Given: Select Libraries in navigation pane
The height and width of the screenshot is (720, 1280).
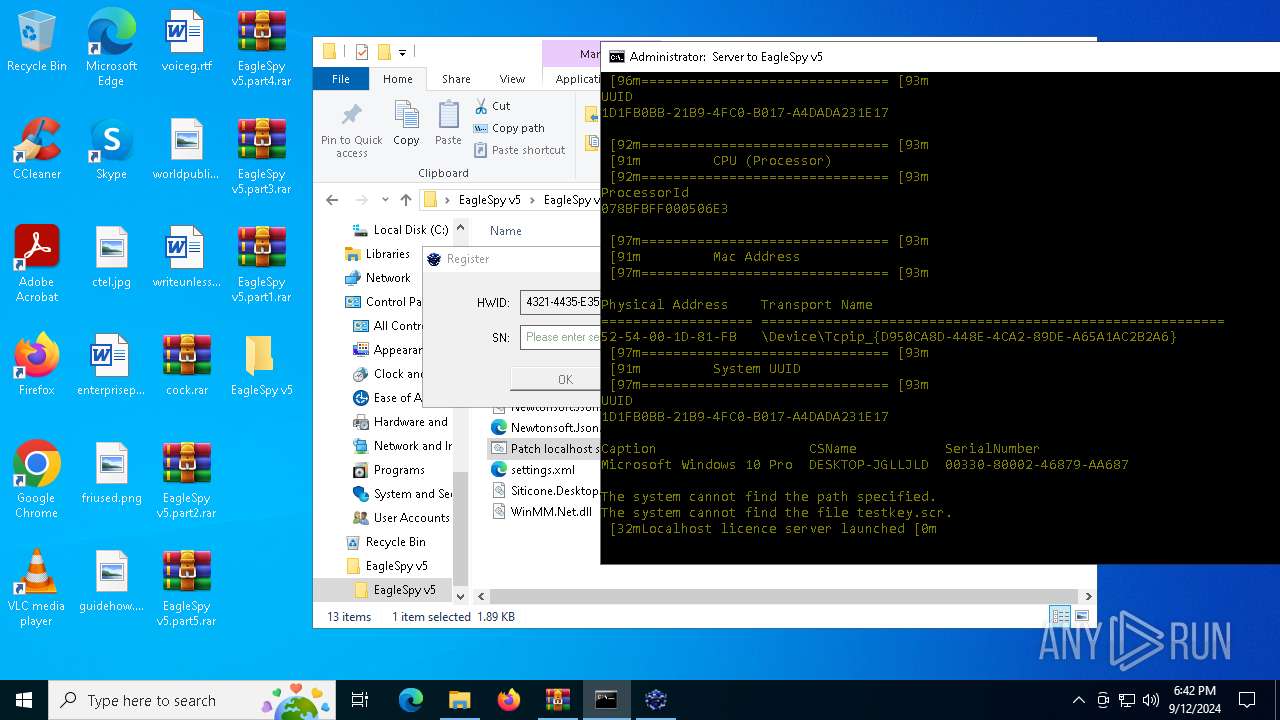Looking at the screenshot, I should 377,254.
